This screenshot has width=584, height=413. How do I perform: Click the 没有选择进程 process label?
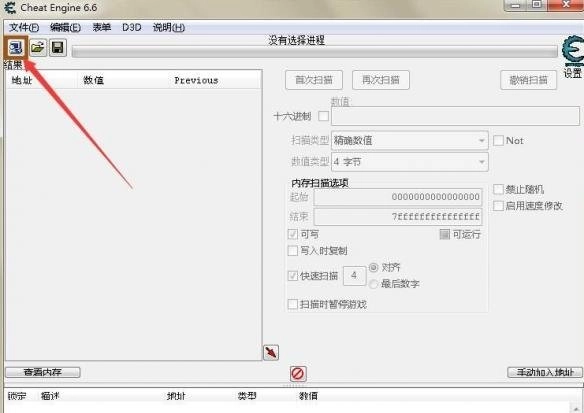click(x=296, y=40)
